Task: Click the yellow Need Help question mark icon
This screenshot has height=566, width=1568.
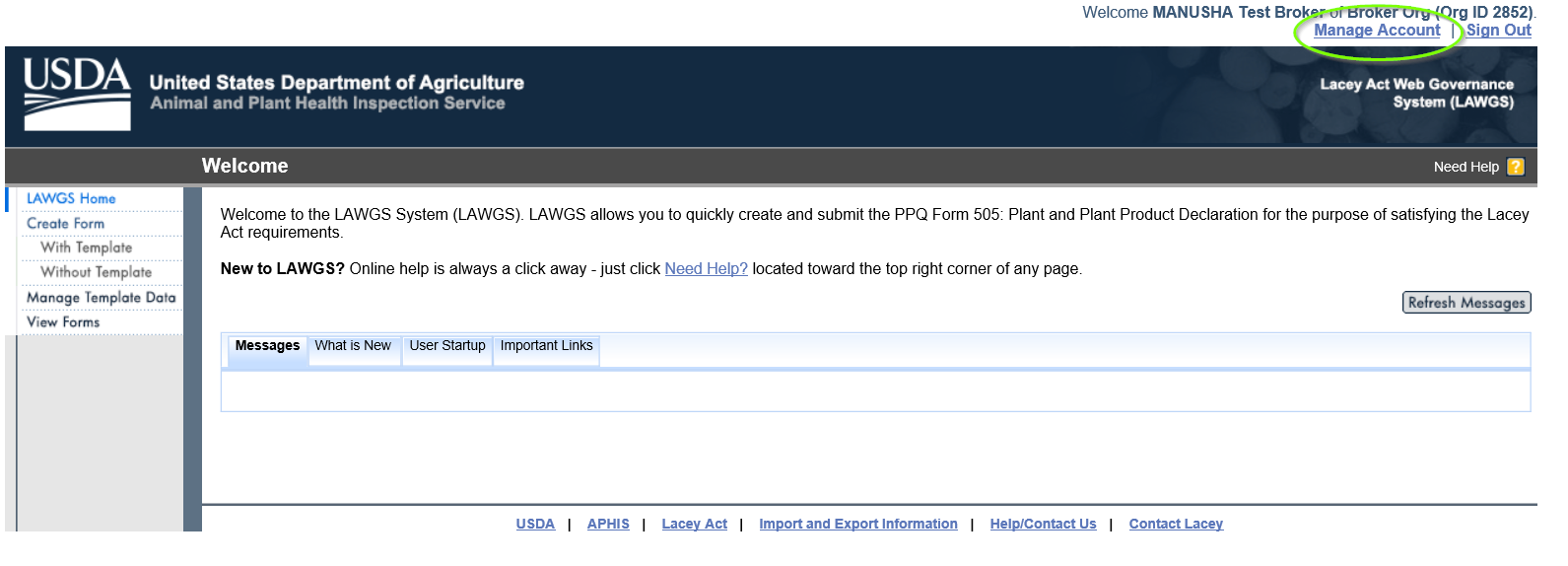Action: pyautogui.click(x=1516, y=167)
